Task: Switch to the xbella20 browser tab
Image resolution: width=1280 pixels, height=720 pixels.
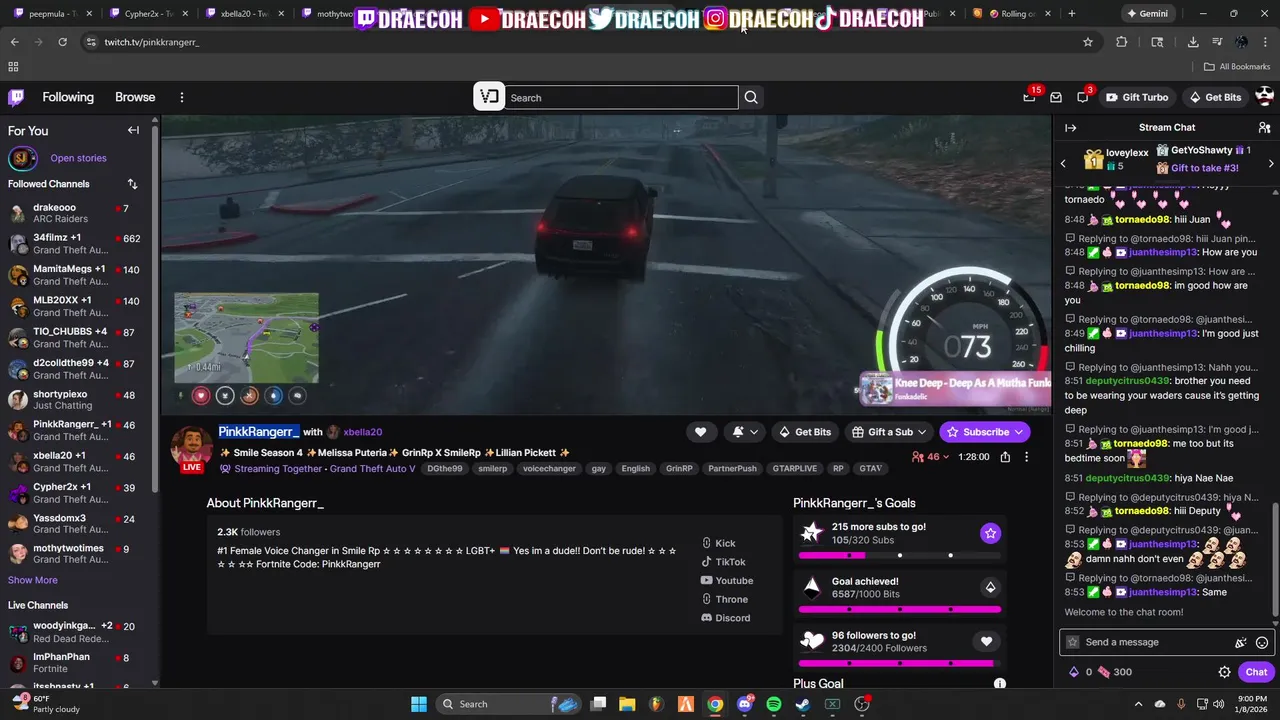Action: pyautogui.click(x=240, y=14)
